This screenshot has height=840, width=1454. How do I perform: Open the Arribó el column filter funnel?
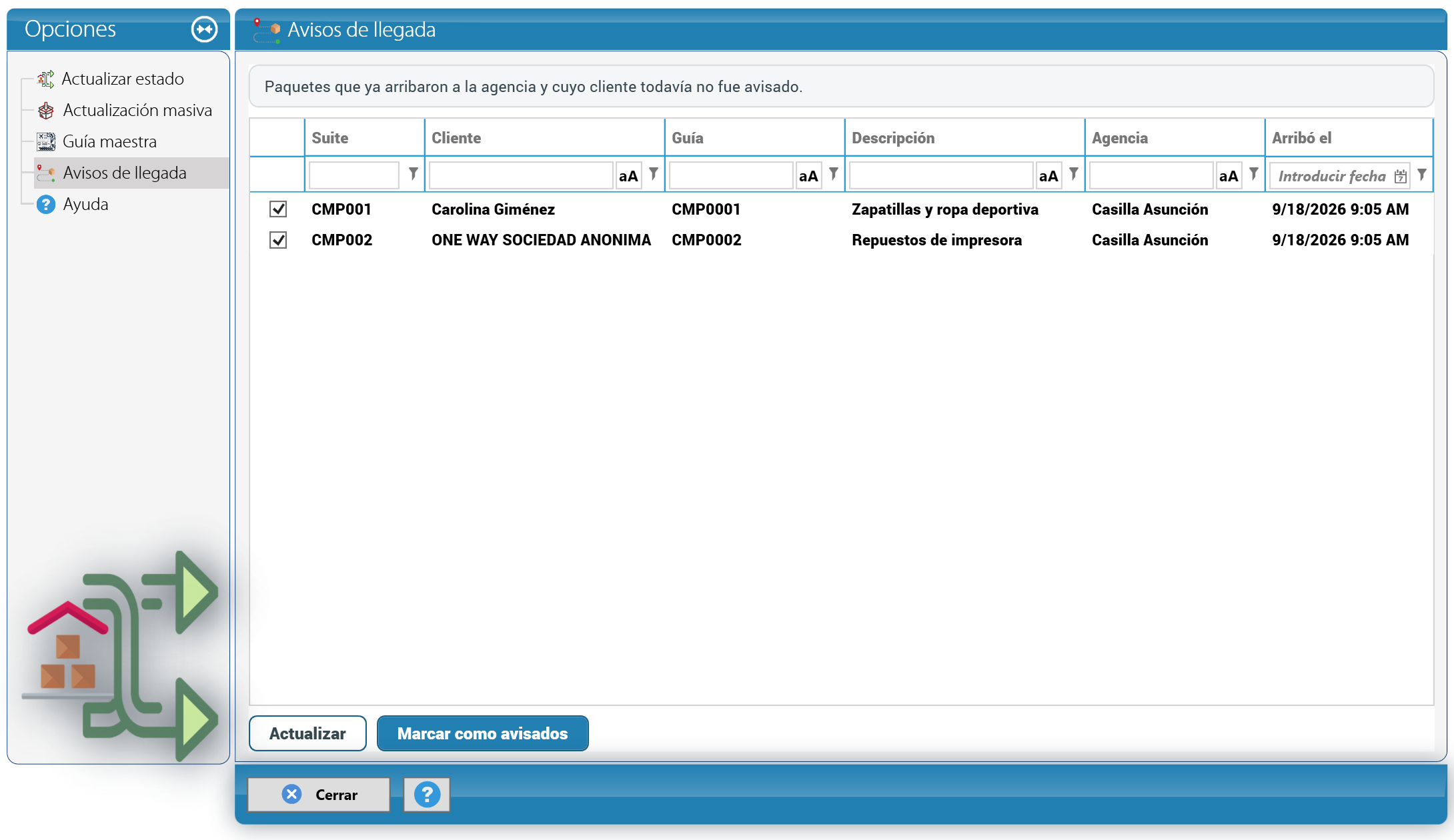click(1422, 174)
